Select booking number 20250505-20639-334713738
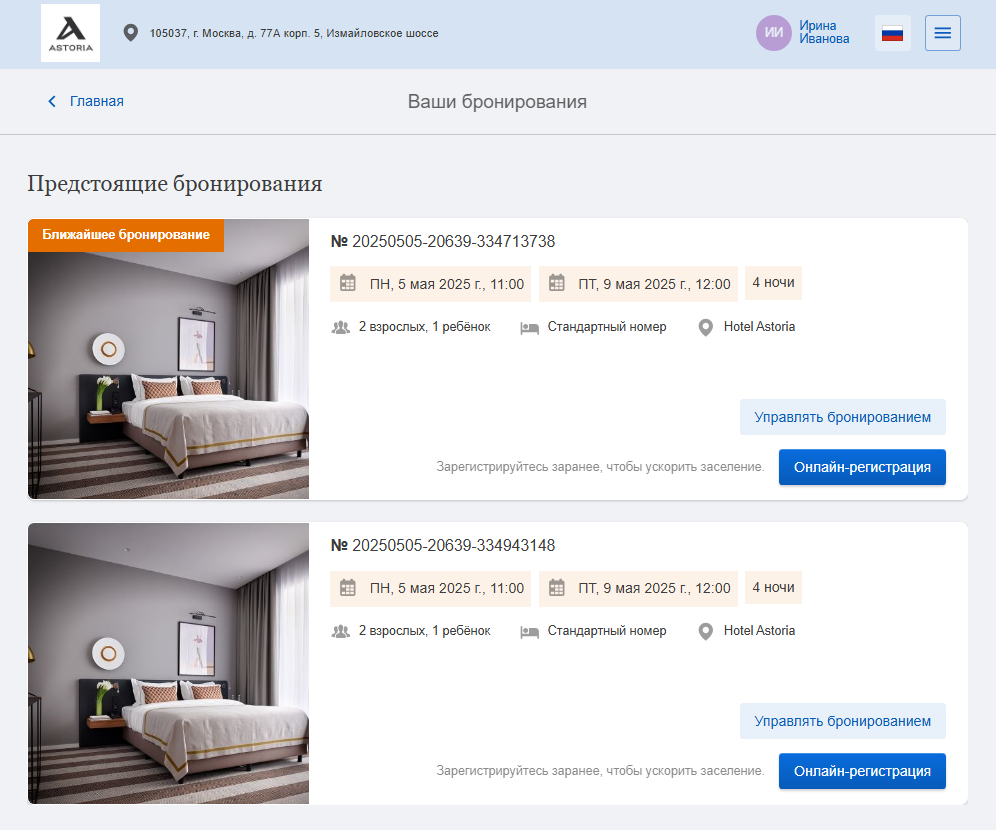 click(x=443, y=241)
